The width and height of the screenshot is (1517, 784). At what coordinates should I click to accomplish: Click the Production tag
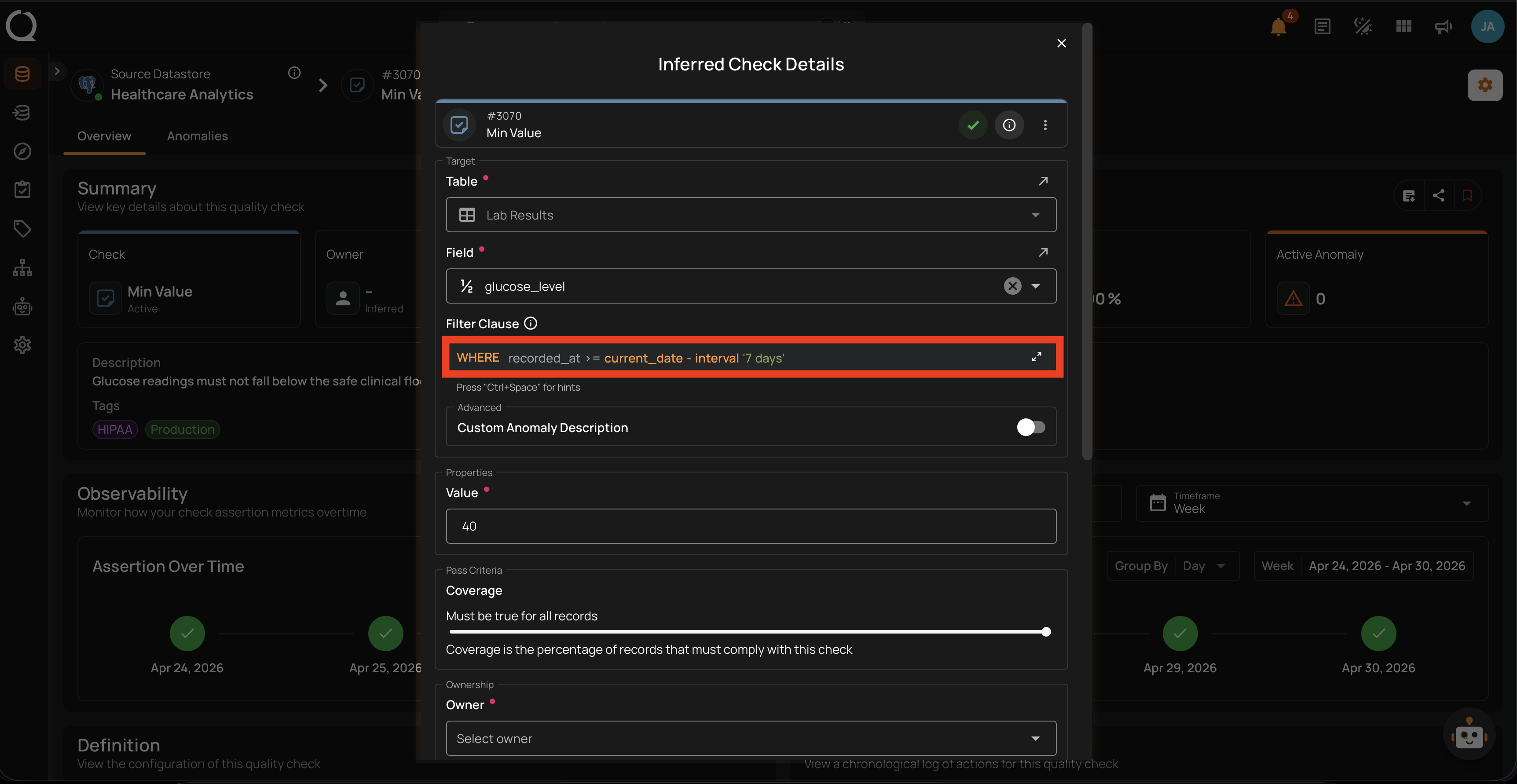tap(183, 429)
